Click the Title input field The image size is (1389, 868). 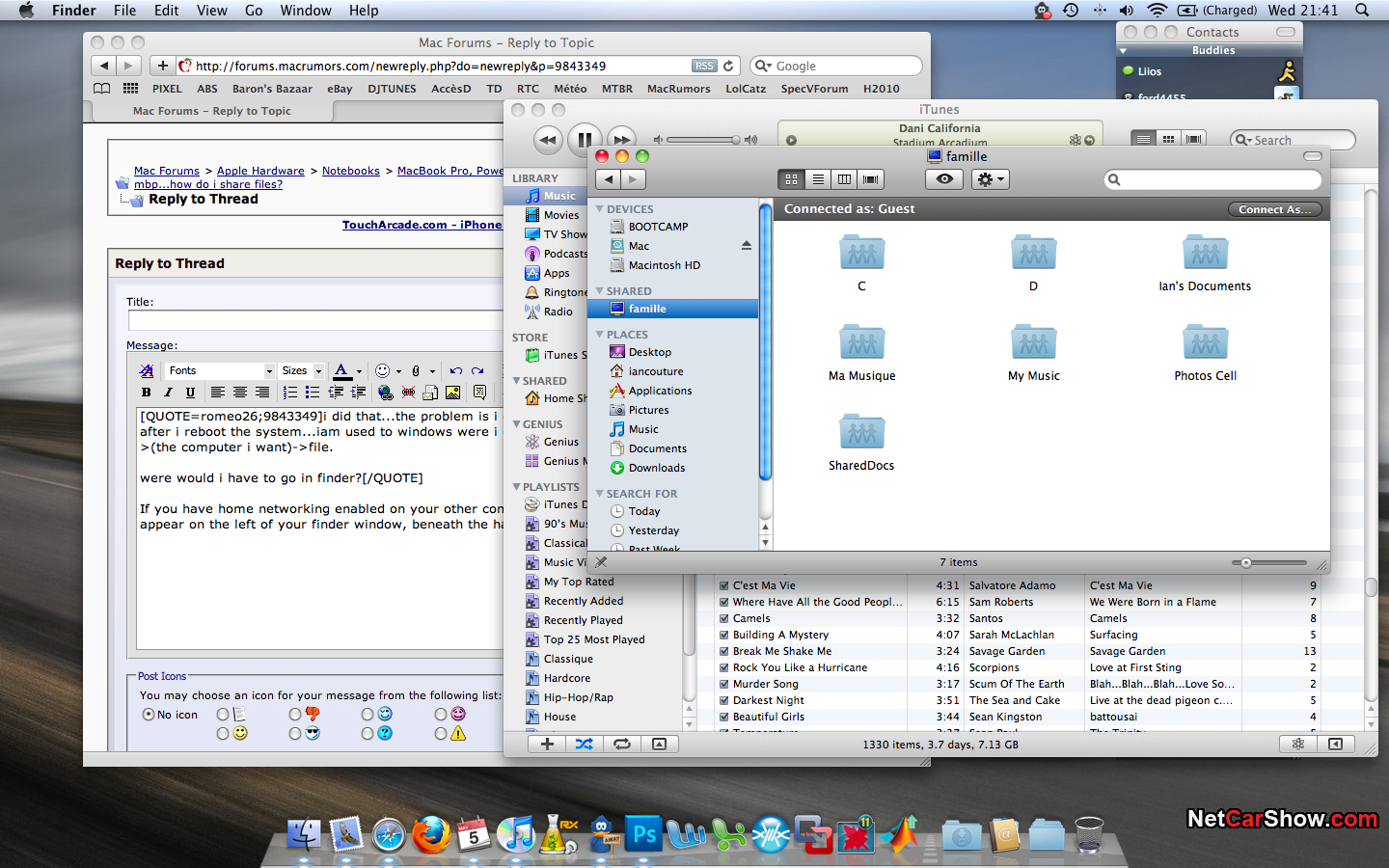[x=316, y=320]
